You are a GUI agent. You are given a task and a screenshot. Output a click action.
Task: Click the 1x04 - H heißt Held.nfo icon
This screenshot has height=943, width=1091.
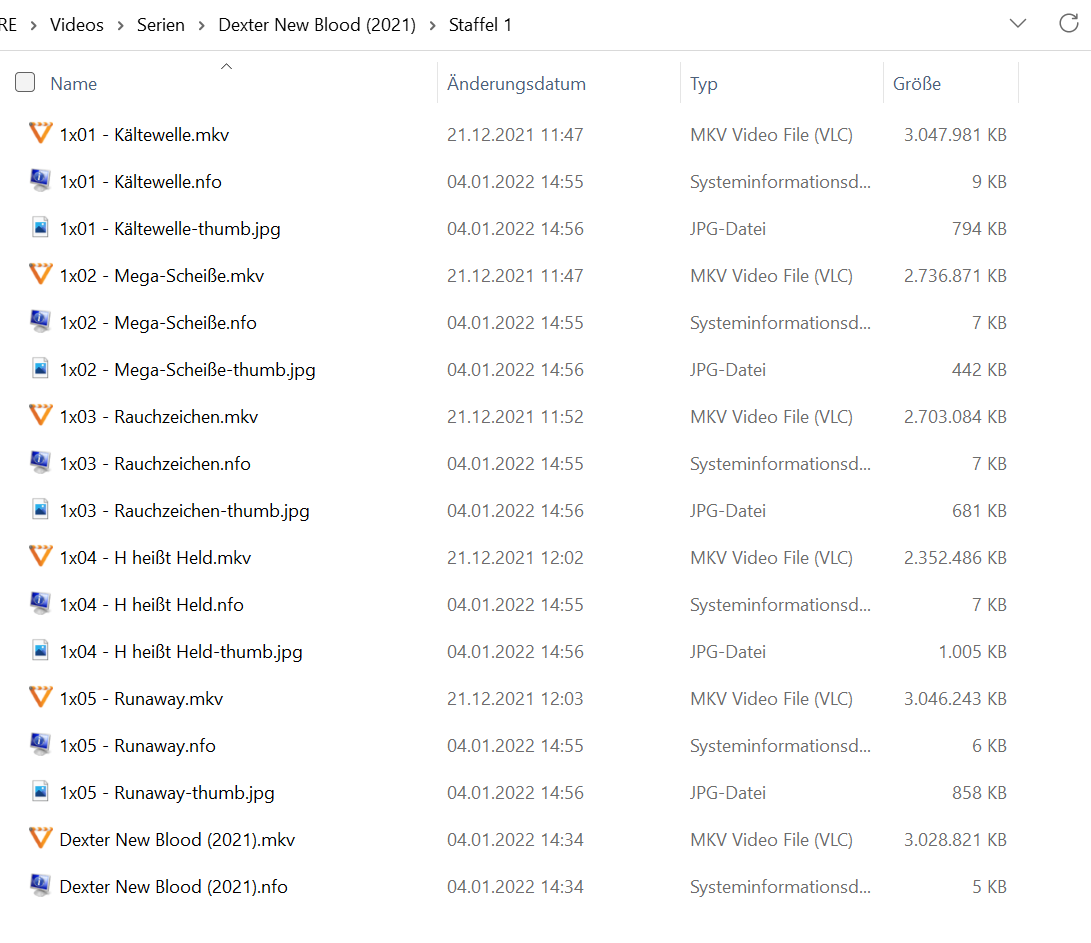[x=40, y=603]
